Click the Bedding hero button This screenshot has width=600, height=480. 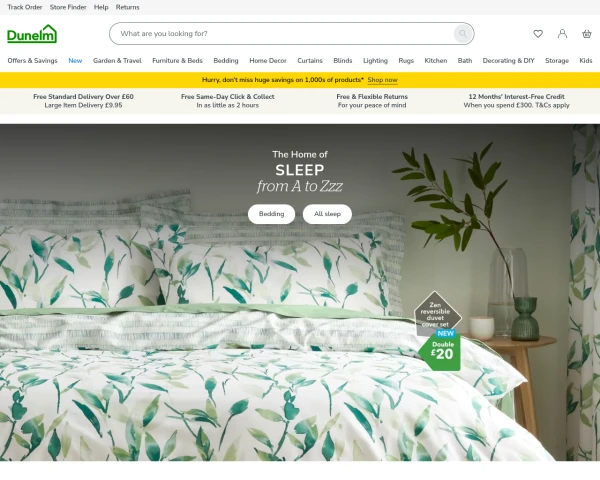pos(271,214)
